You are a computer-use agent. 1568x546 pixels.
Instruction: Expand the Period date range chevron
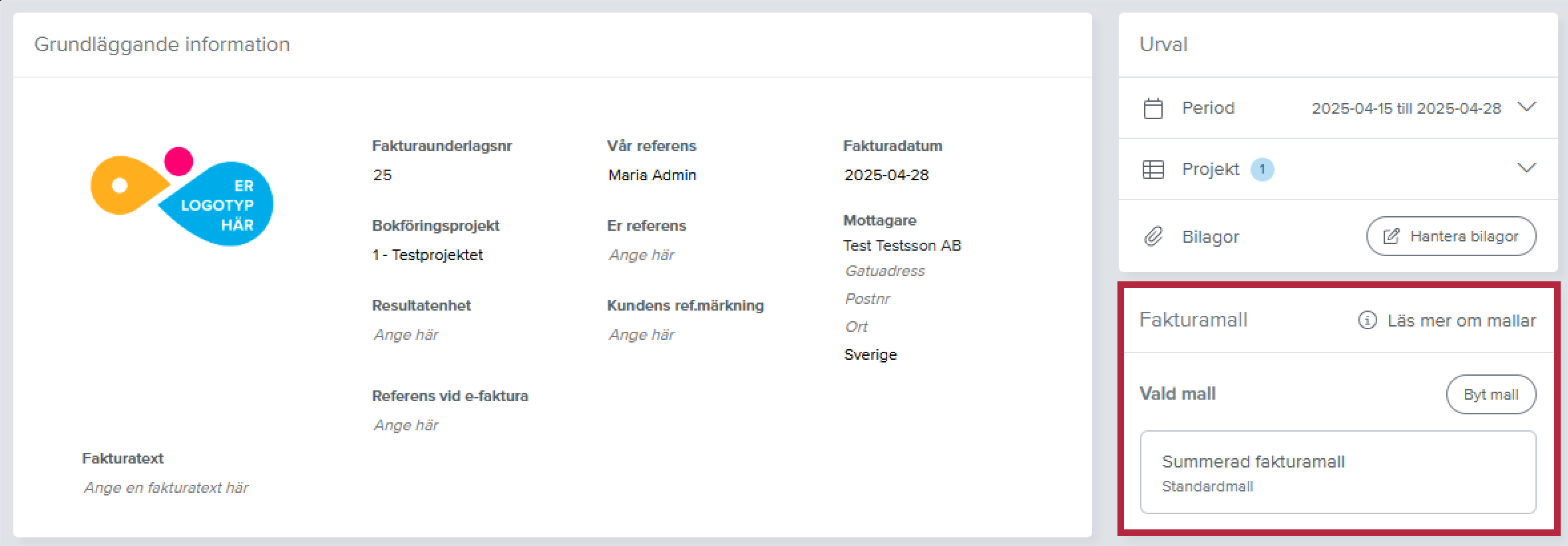pos(1527,107)
